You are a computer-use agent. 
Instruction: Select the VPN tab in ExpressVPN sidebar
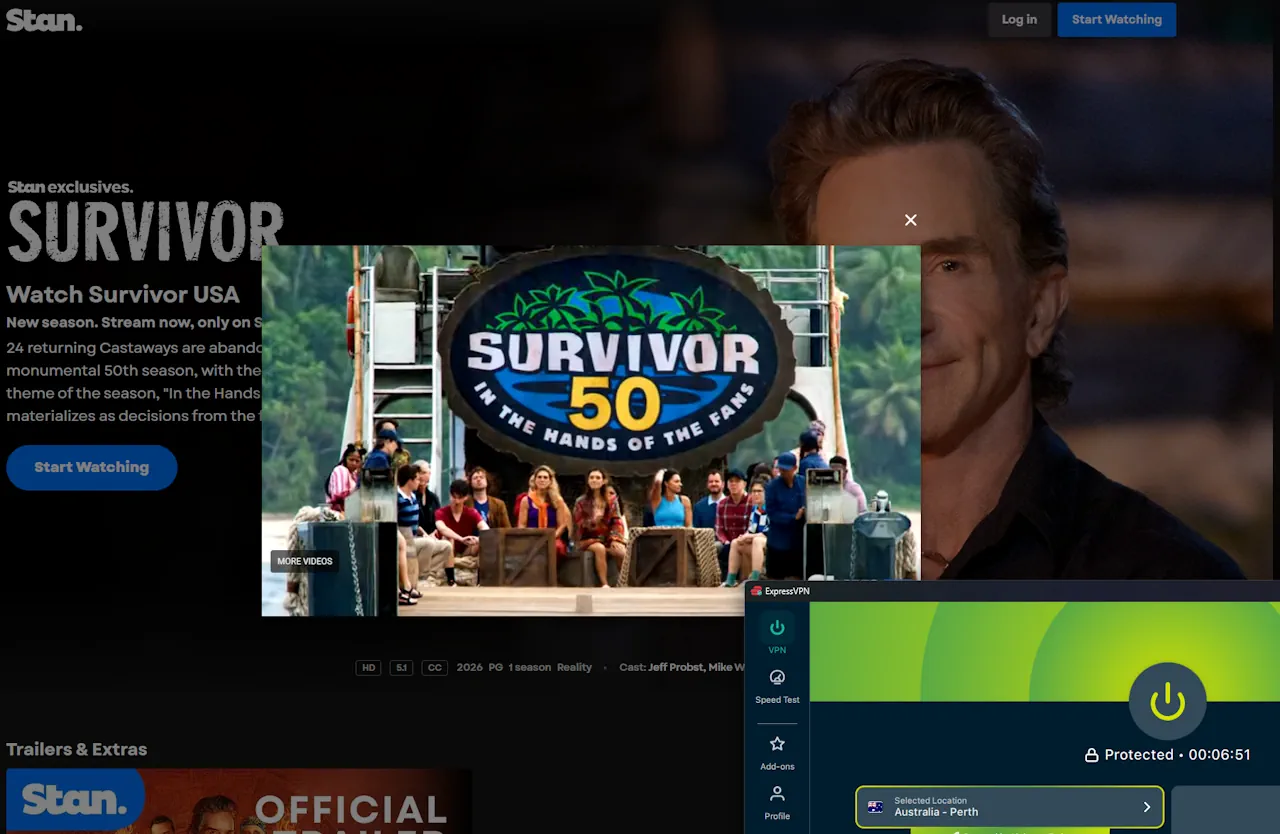777,635
